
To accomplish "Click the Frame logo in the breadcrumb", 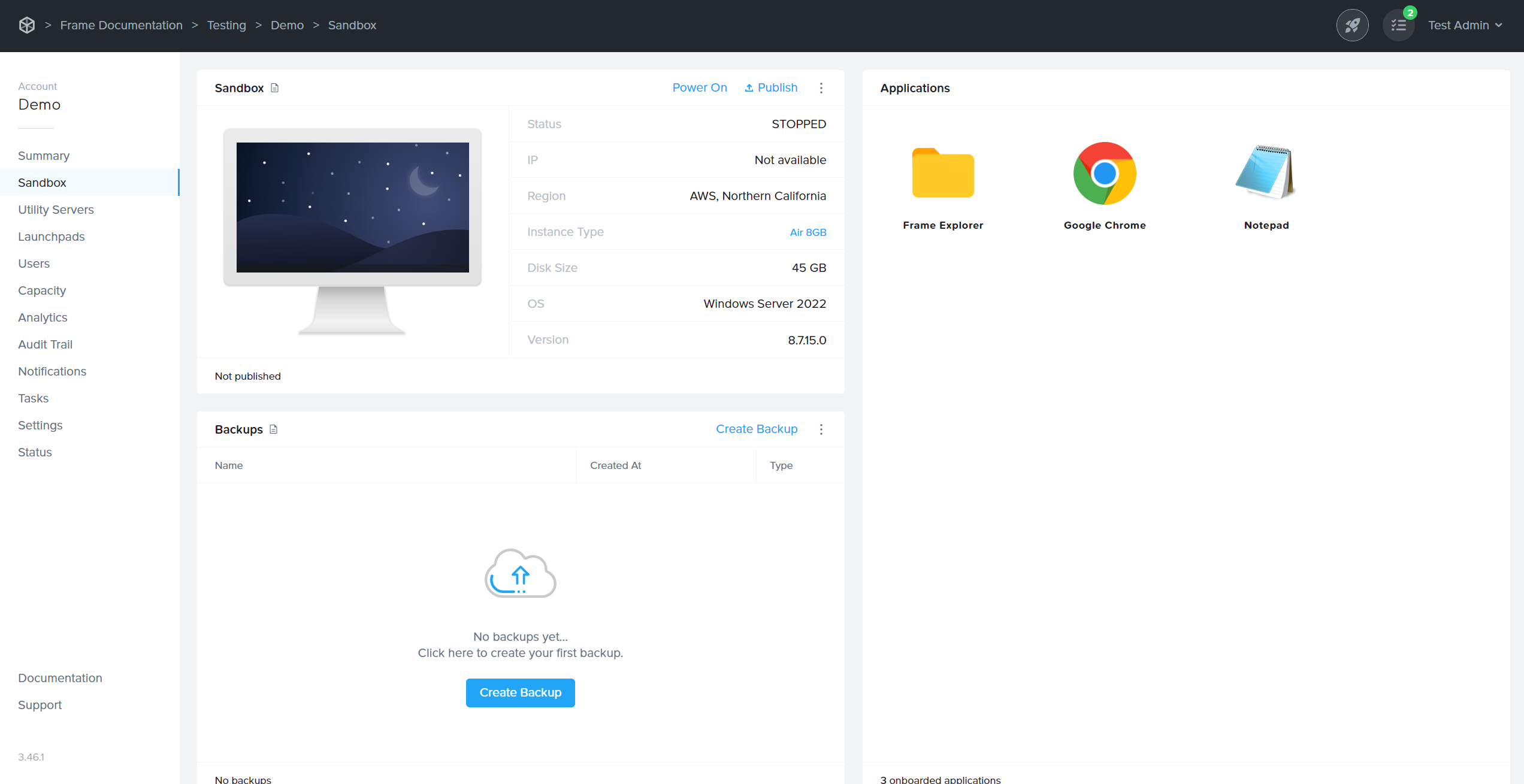I will click(x=27, y=25).
